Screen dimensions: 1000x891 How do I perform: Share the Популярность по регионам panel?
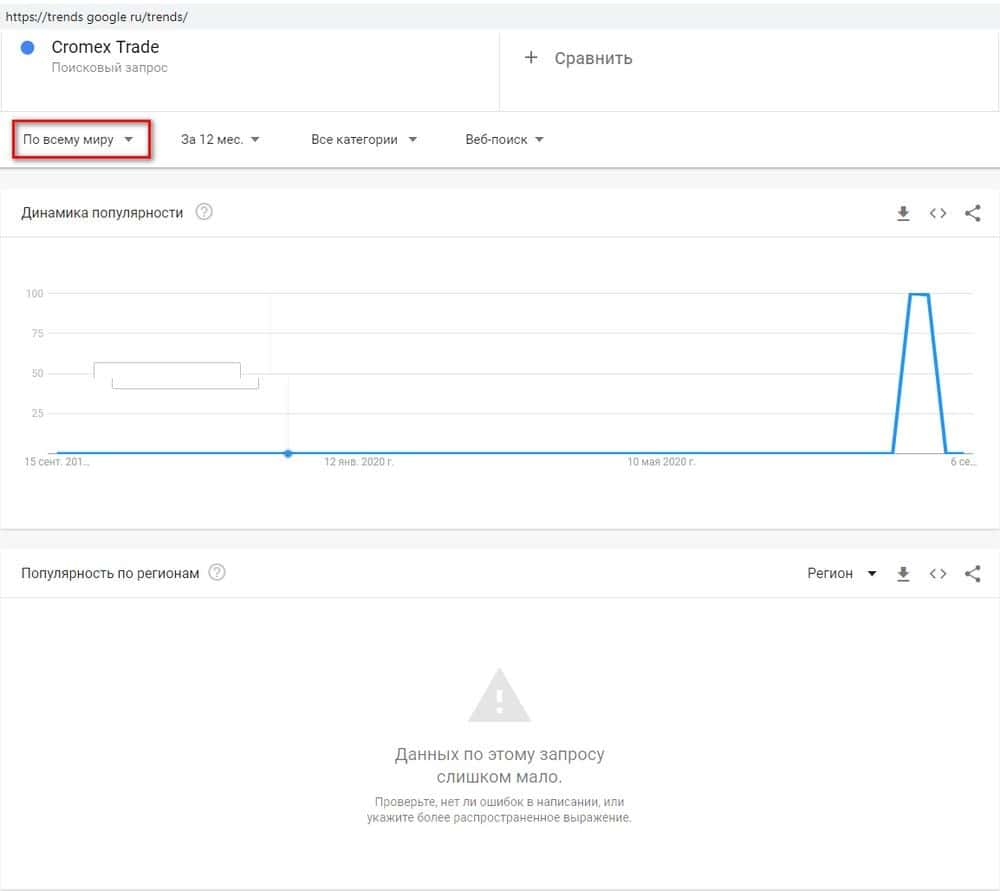[x=972, y=574]
